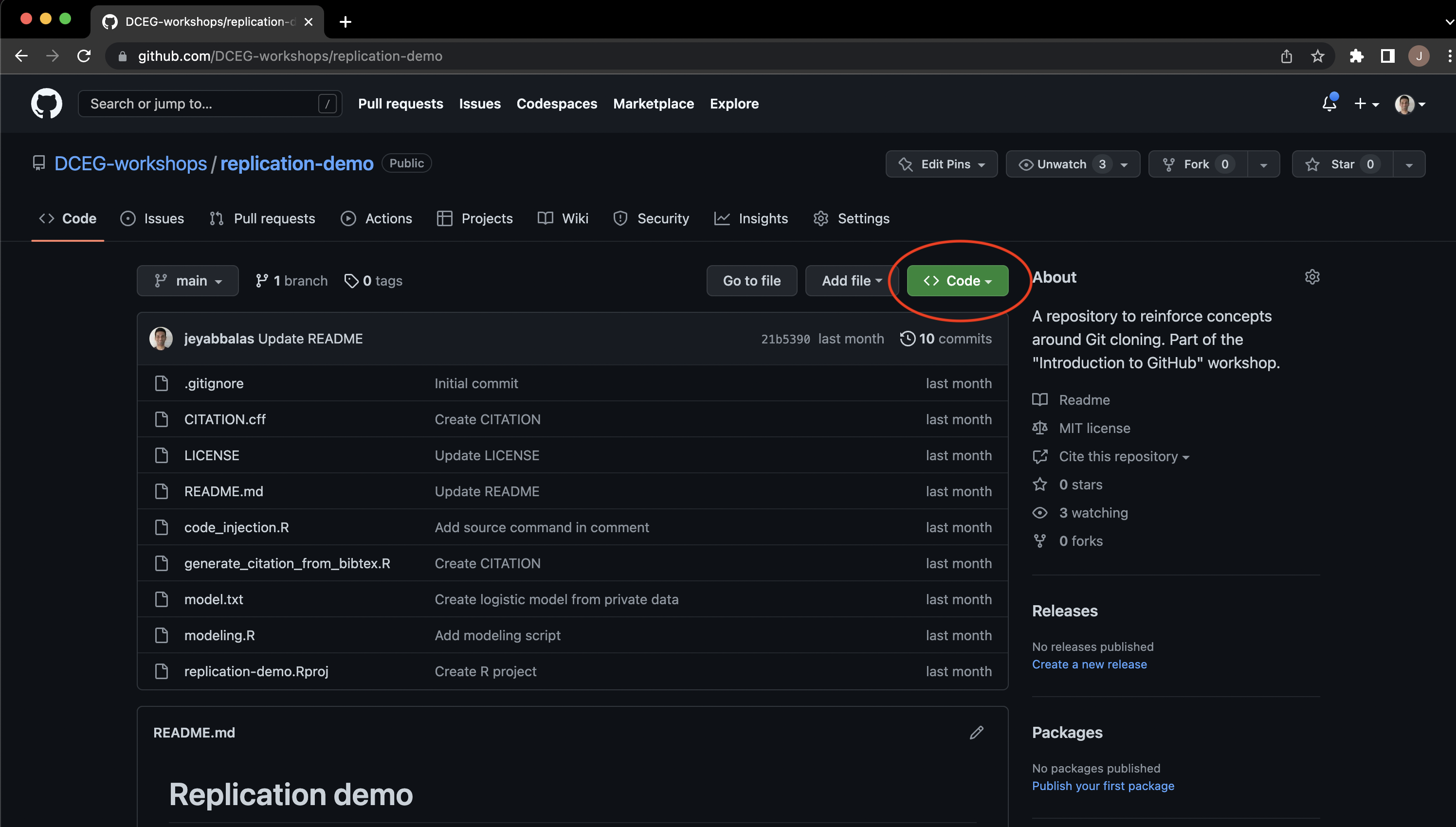Open browser extensions puzzle icon
Viewport: 1456px width, 827px height.
(1356, 55)
